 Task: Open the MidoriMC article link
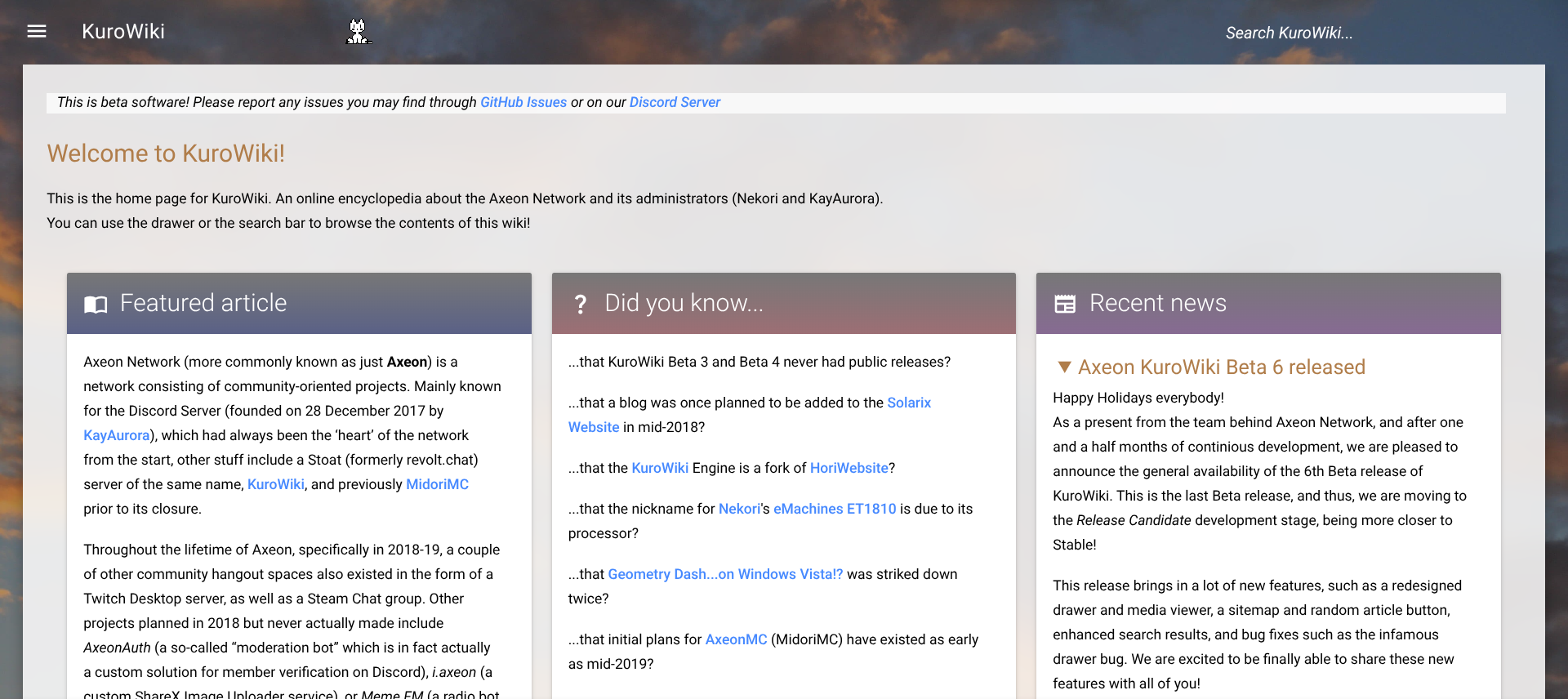438,484
